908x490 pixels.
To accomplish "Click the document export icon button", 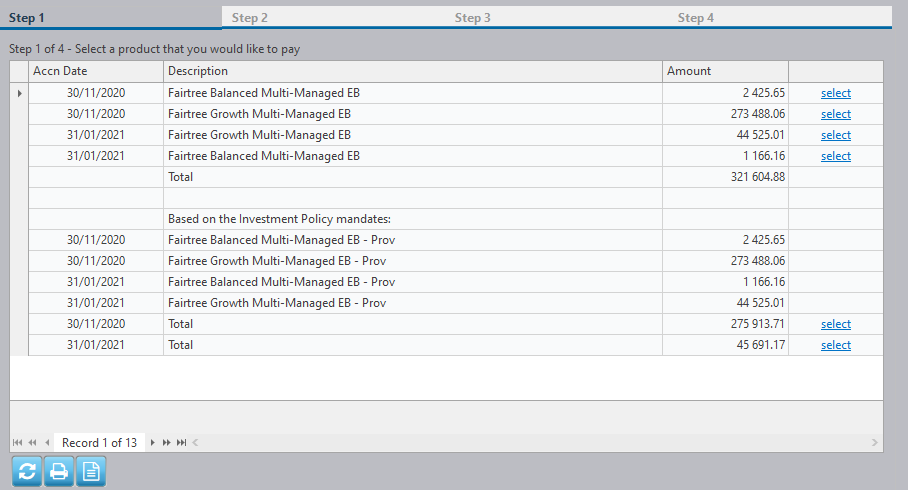I will click(91, 471).
